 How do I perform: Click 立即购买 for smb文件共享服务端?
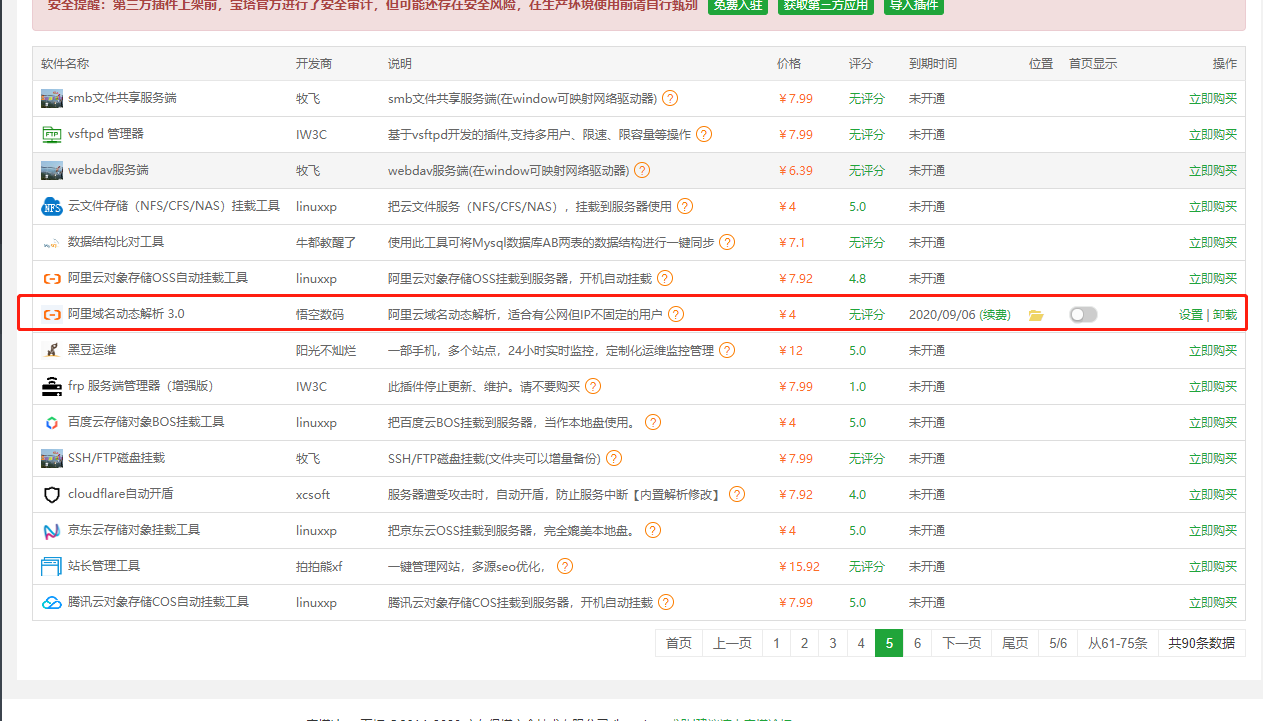pos(1213,99)
